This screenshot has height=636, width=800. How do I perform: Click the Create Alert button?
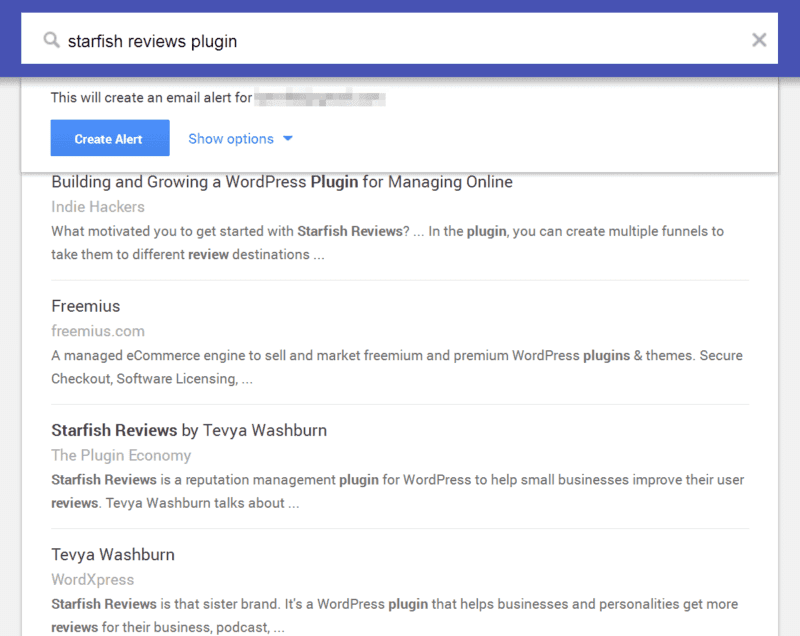[110, 138]
